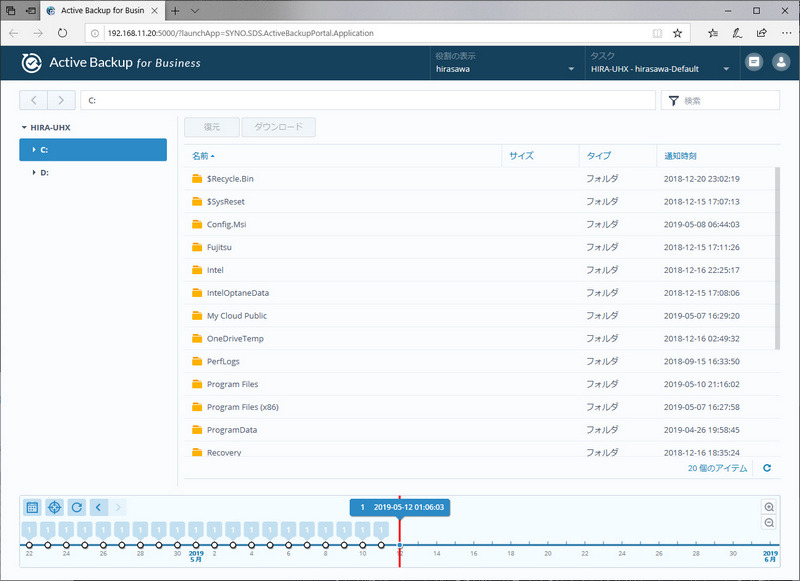Select D: drive in tree
800x581 pixels.
(x=93, y=172)
